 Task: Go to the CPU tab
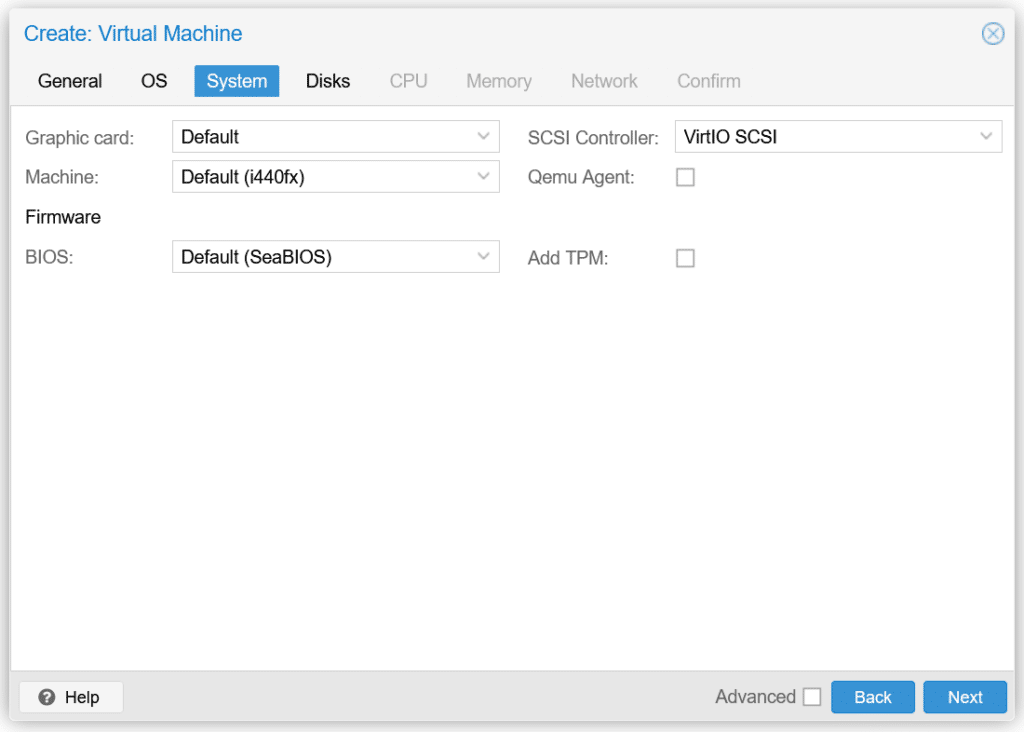click(x=408, y=81)
